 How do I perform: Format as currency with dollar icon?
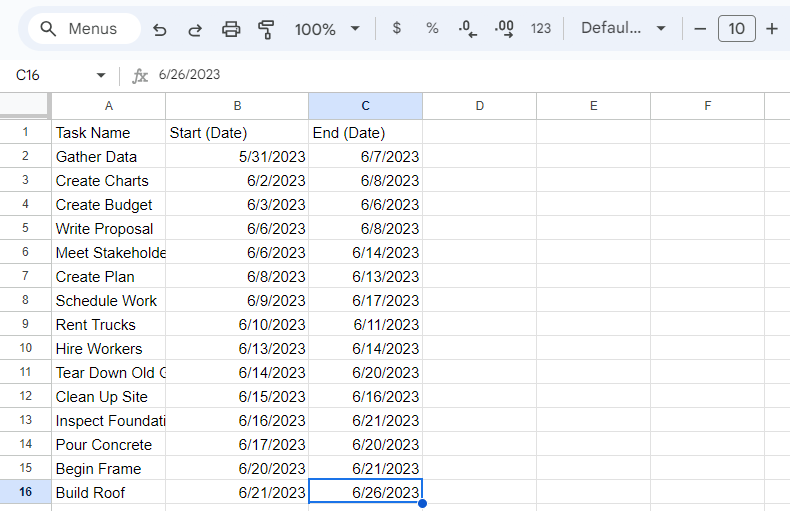click(x=397, y=28)
